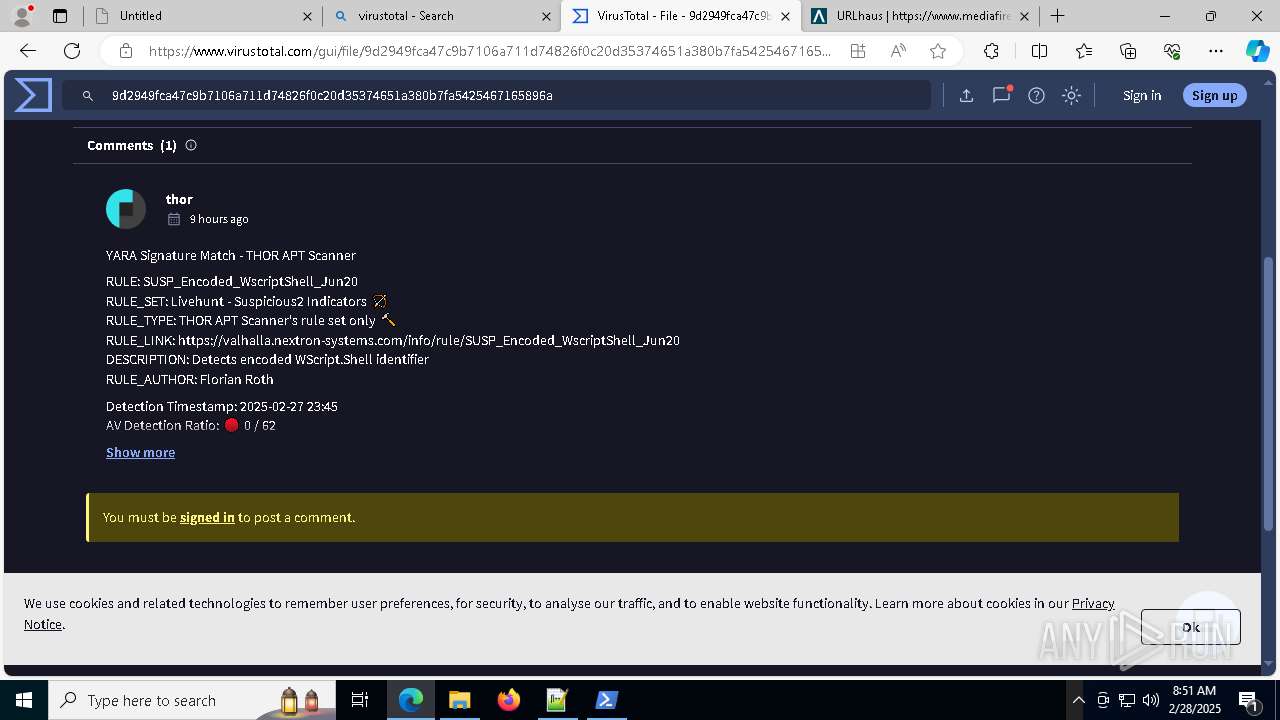Click the read aloud icon
This screenshot has width=1280, height=720.
pyautogui.click(x=898, y=51)
